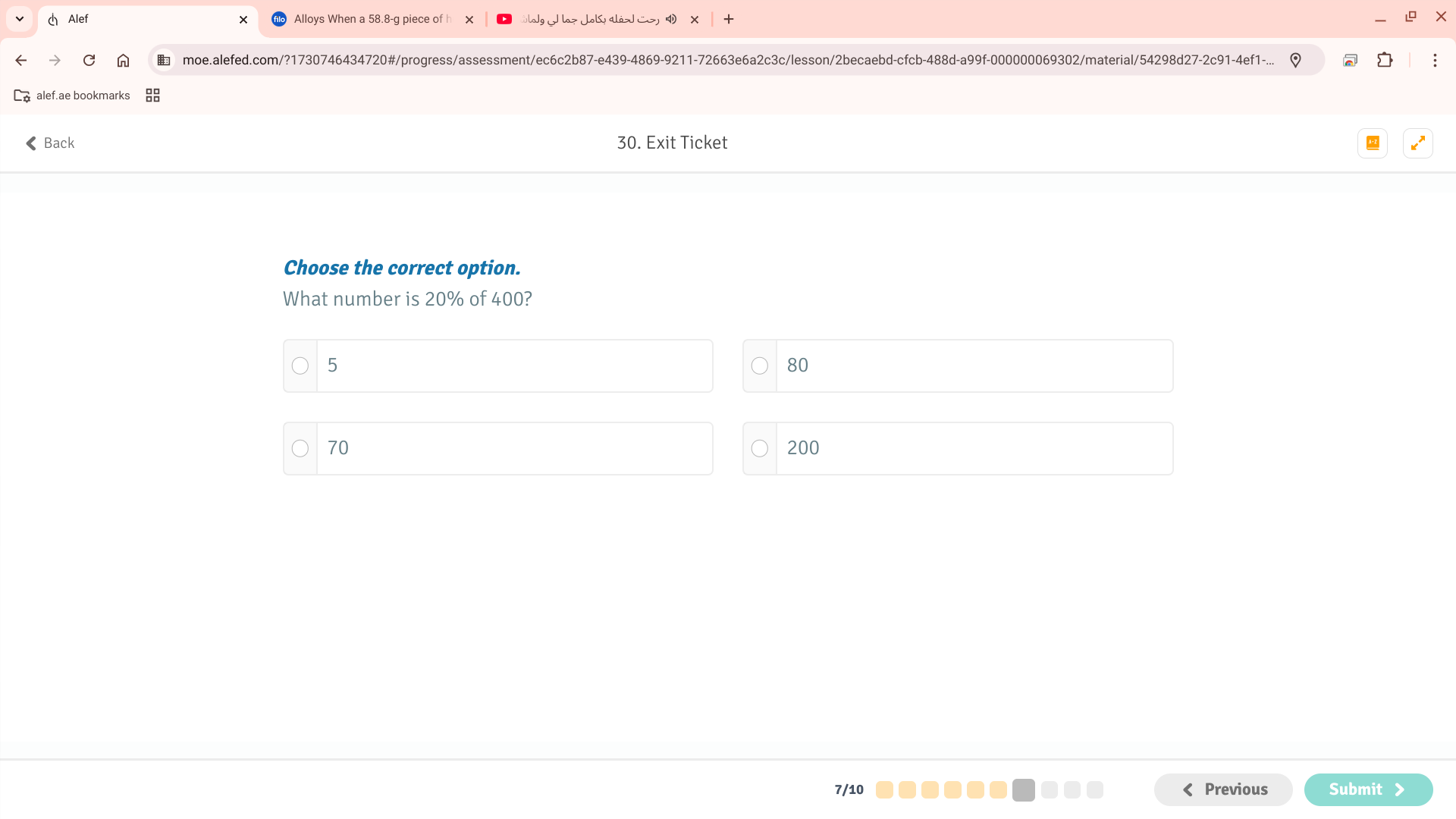1456x819 pixels.
Task: Expand the tab search dropdown arrow
Action: point(20,19)
